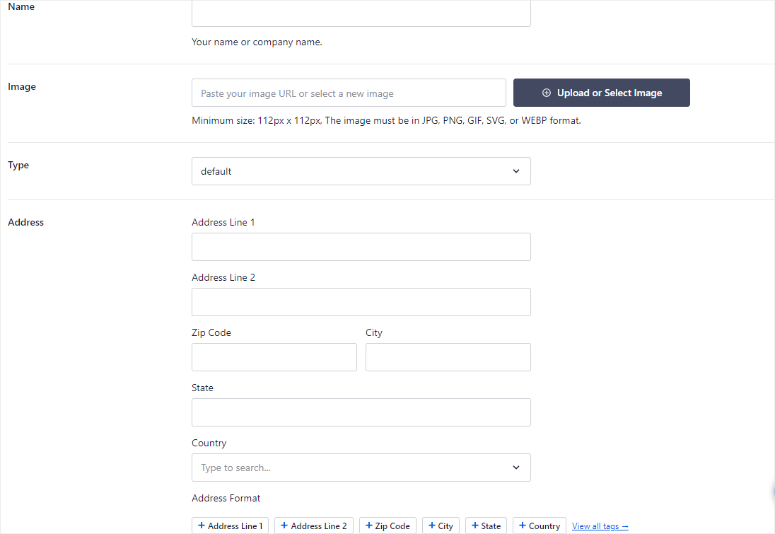Insert the plus Address Line 1 tag
This screenshot has height=534, width=775.
coord(231,526)
